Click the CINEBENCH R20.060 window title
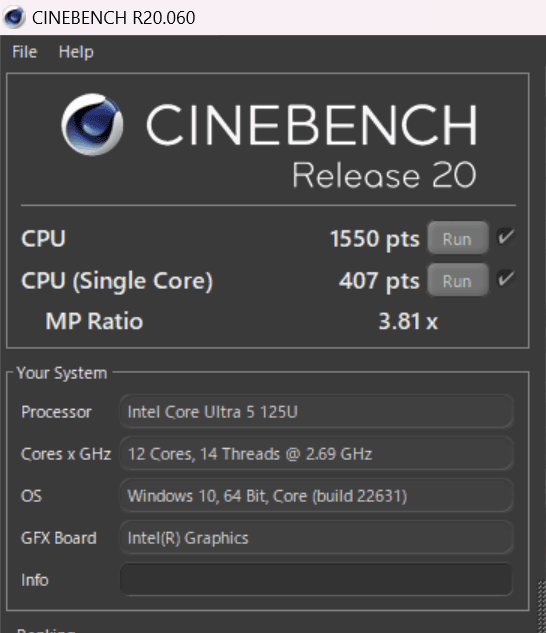Viewport: 546px width, 633px height. [x=113, y=18]
